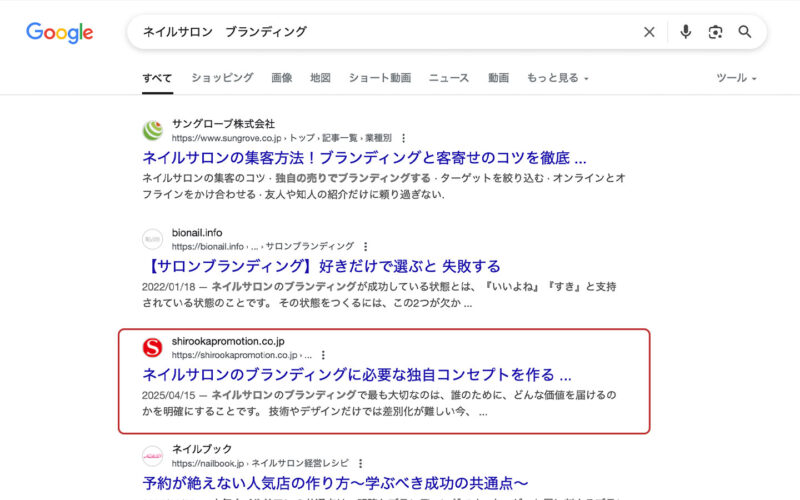The width and height of the screenshot is (800, 500).
Task: Open options menu for sungrove.co.jp result
Action: pyautogui.click(x=404, y=138)
